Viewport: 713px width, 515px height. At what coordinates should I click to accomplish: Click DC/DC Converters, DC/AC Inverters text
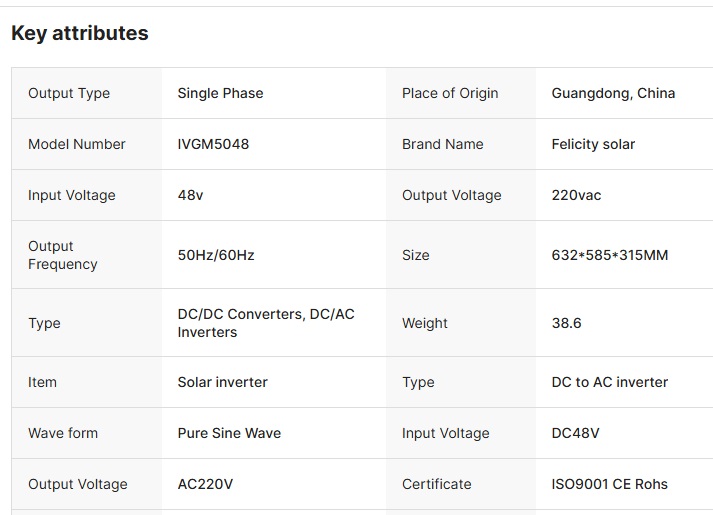point(266,323)
